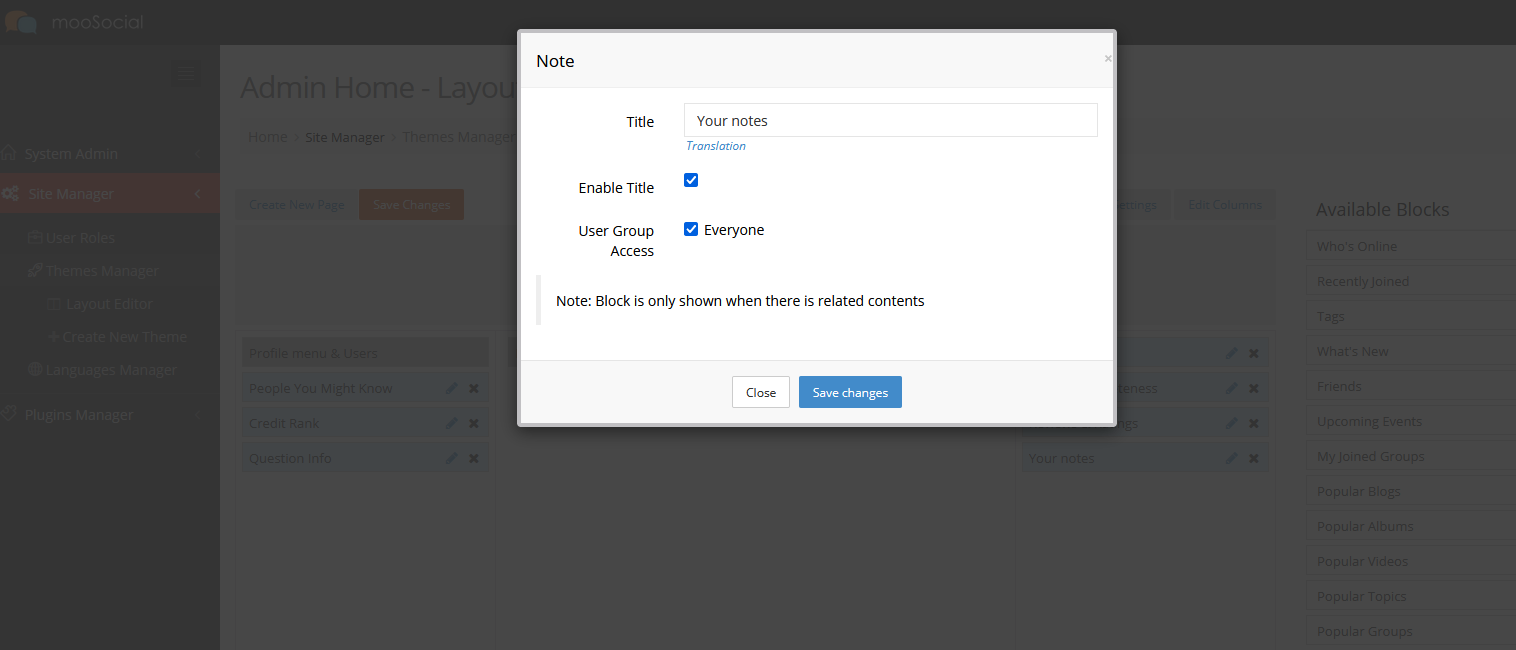
Task: Toggle the sidebar hamburger menu icon
Action: pos(184,73)
